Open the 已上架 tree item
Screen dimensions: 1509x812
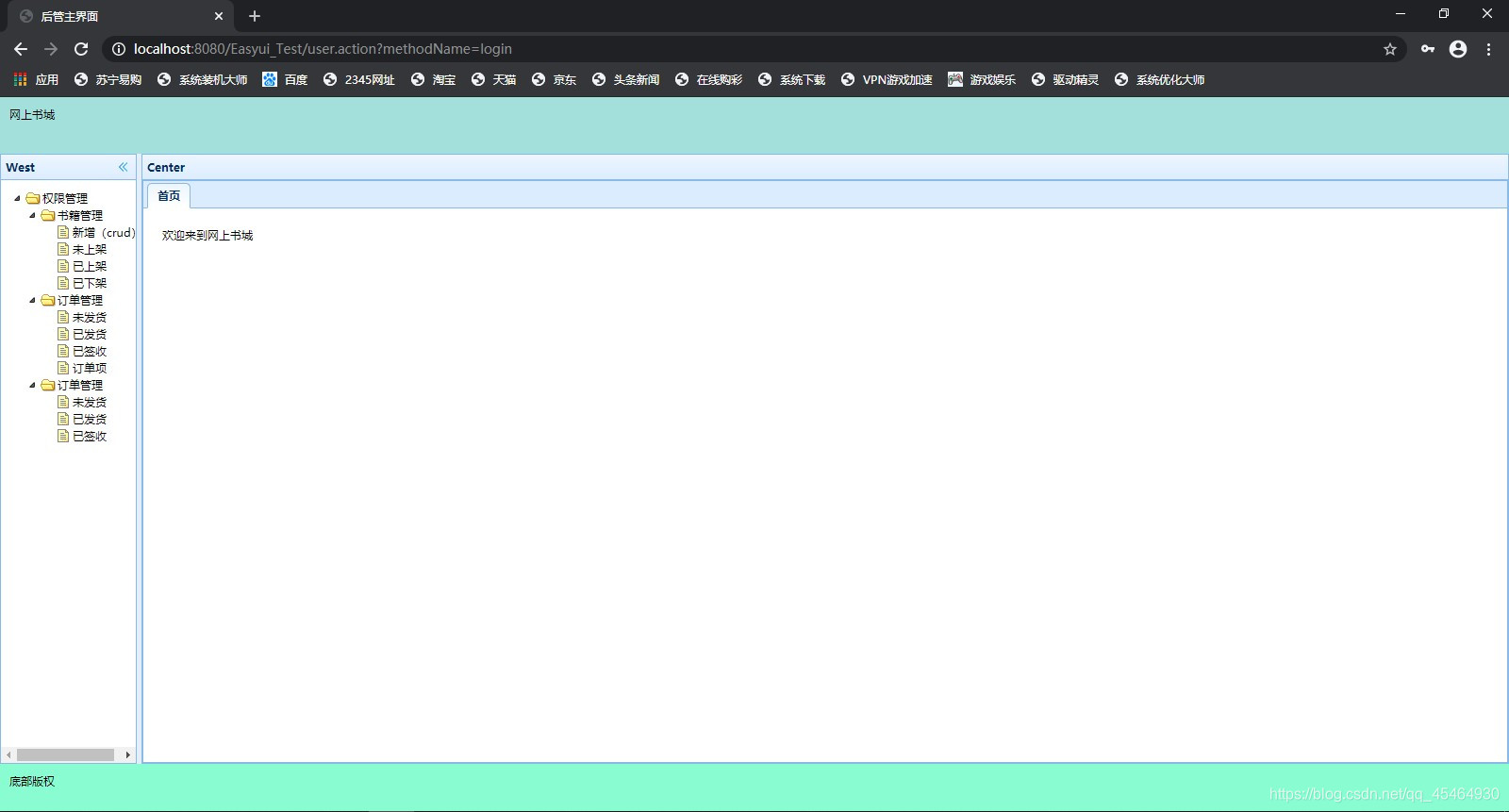(x=90, y=266)
